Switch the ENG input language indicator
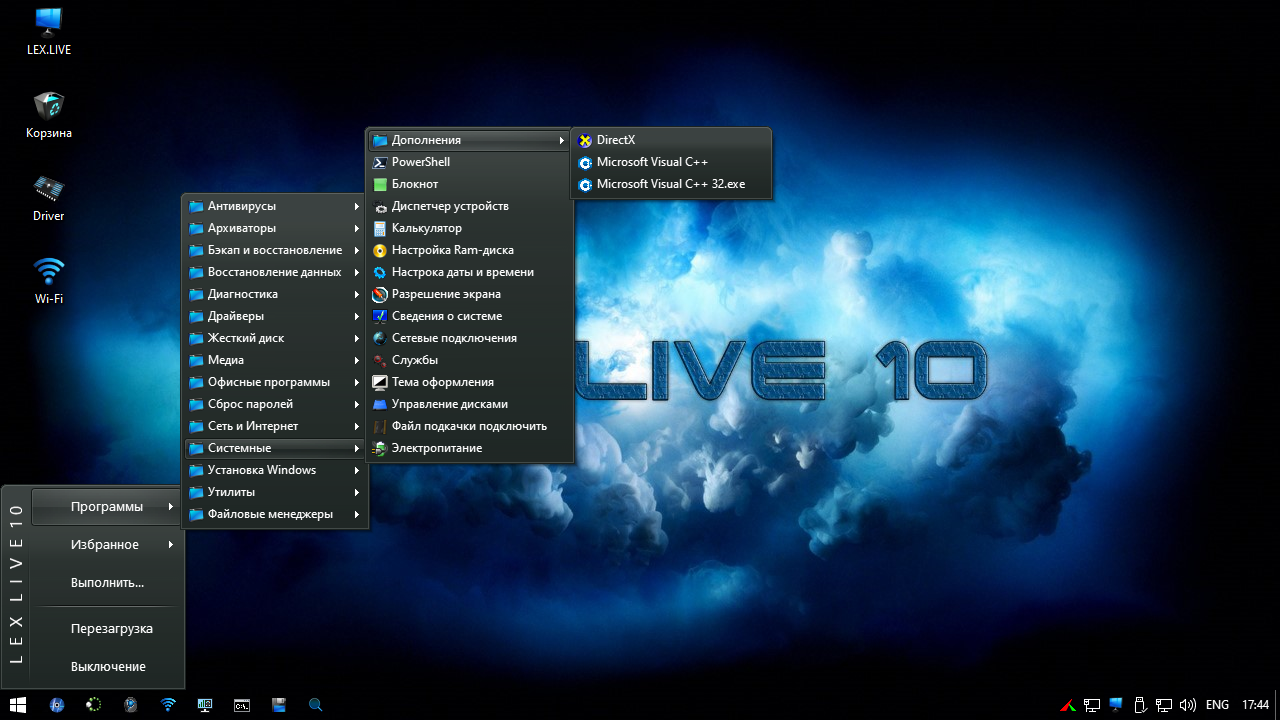The height and width of the screenshot is (720, 1280). (x=1217, y=705)
